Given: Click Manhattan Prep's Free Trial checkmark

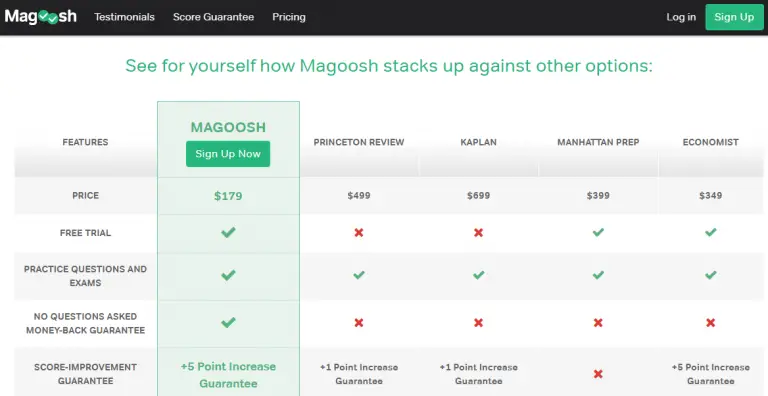Looking at the screenshot, I should [x=598, y=232].
